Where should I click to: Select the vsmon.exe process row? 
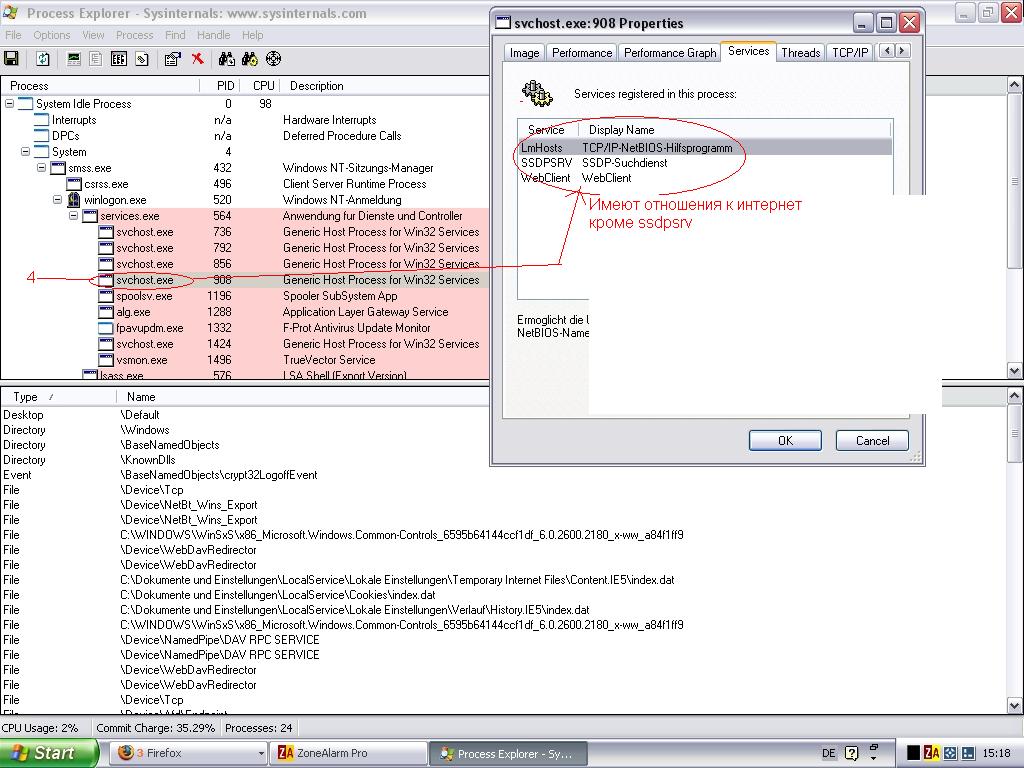tap(245, 360)
